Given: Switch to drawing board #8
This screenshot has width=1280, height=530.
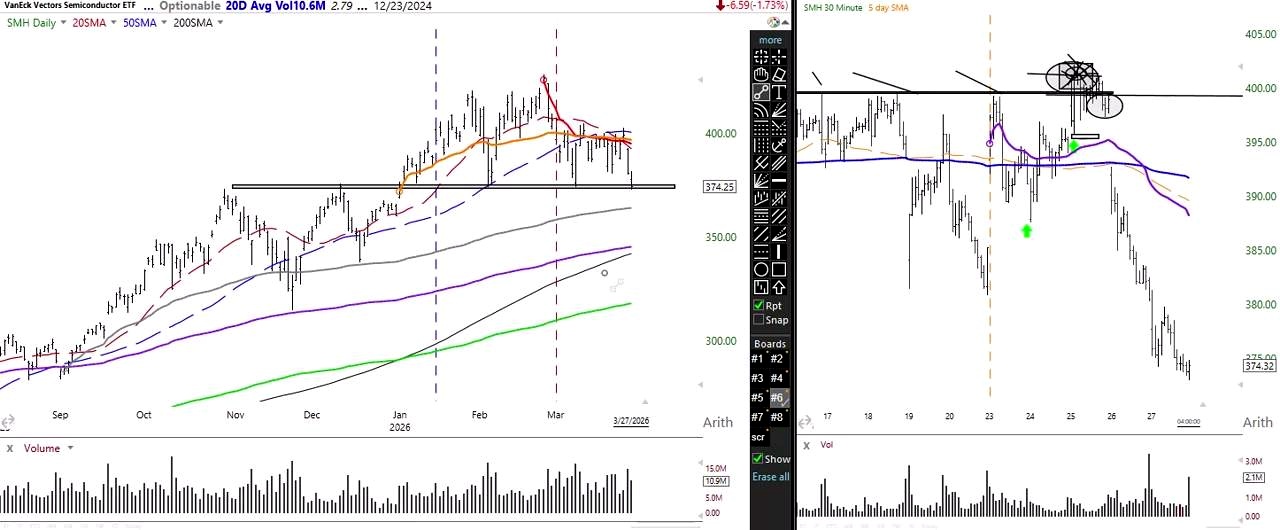Looking at the screenshot, I should [777, 416].
